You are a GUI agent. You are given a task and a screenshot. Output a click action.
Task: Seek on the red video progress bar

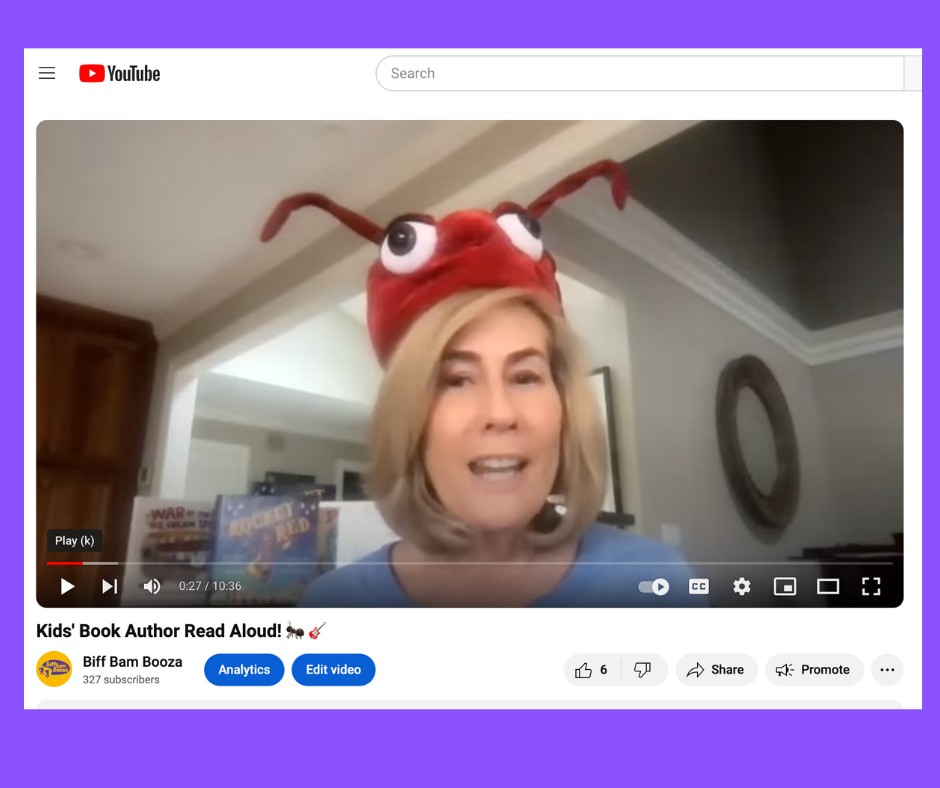point(300,563)
